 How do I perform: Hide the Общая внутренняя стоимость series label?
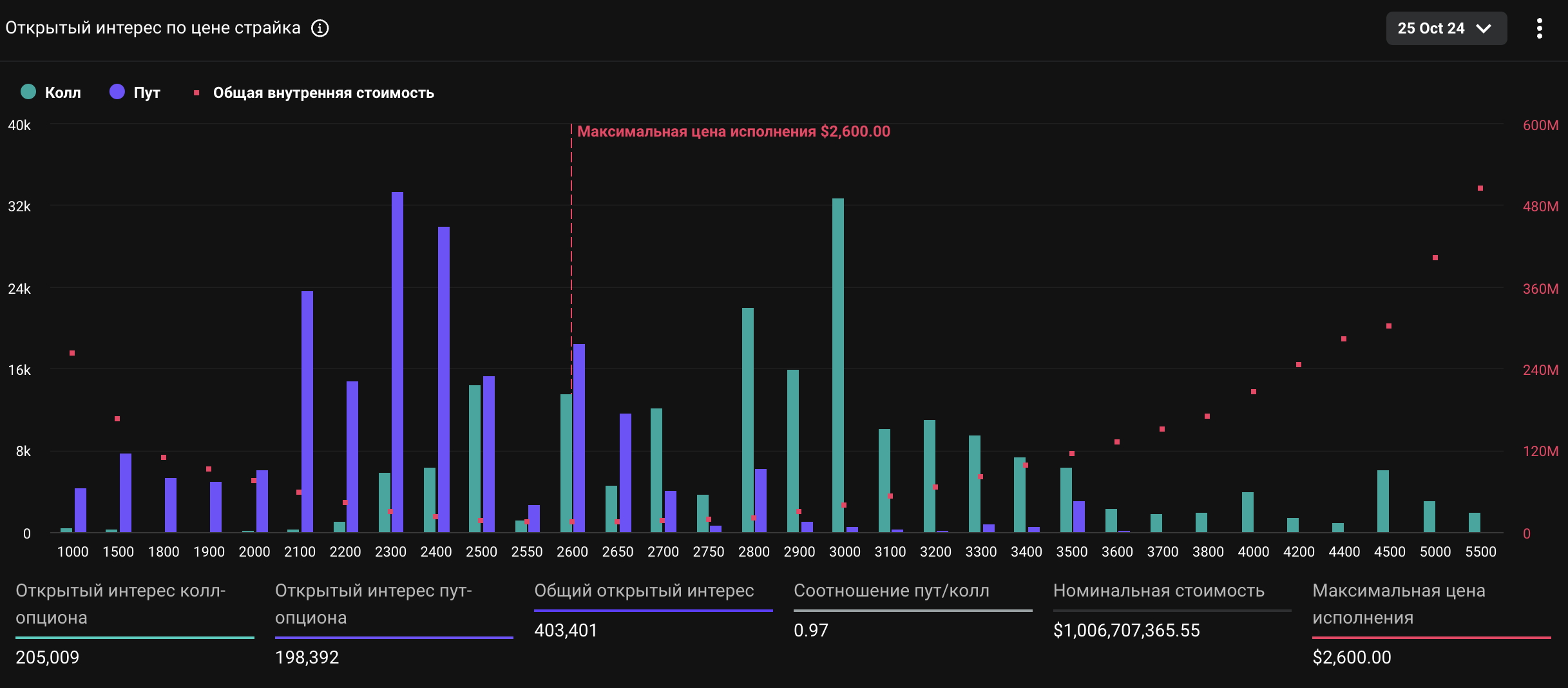(x=323, y=93)
